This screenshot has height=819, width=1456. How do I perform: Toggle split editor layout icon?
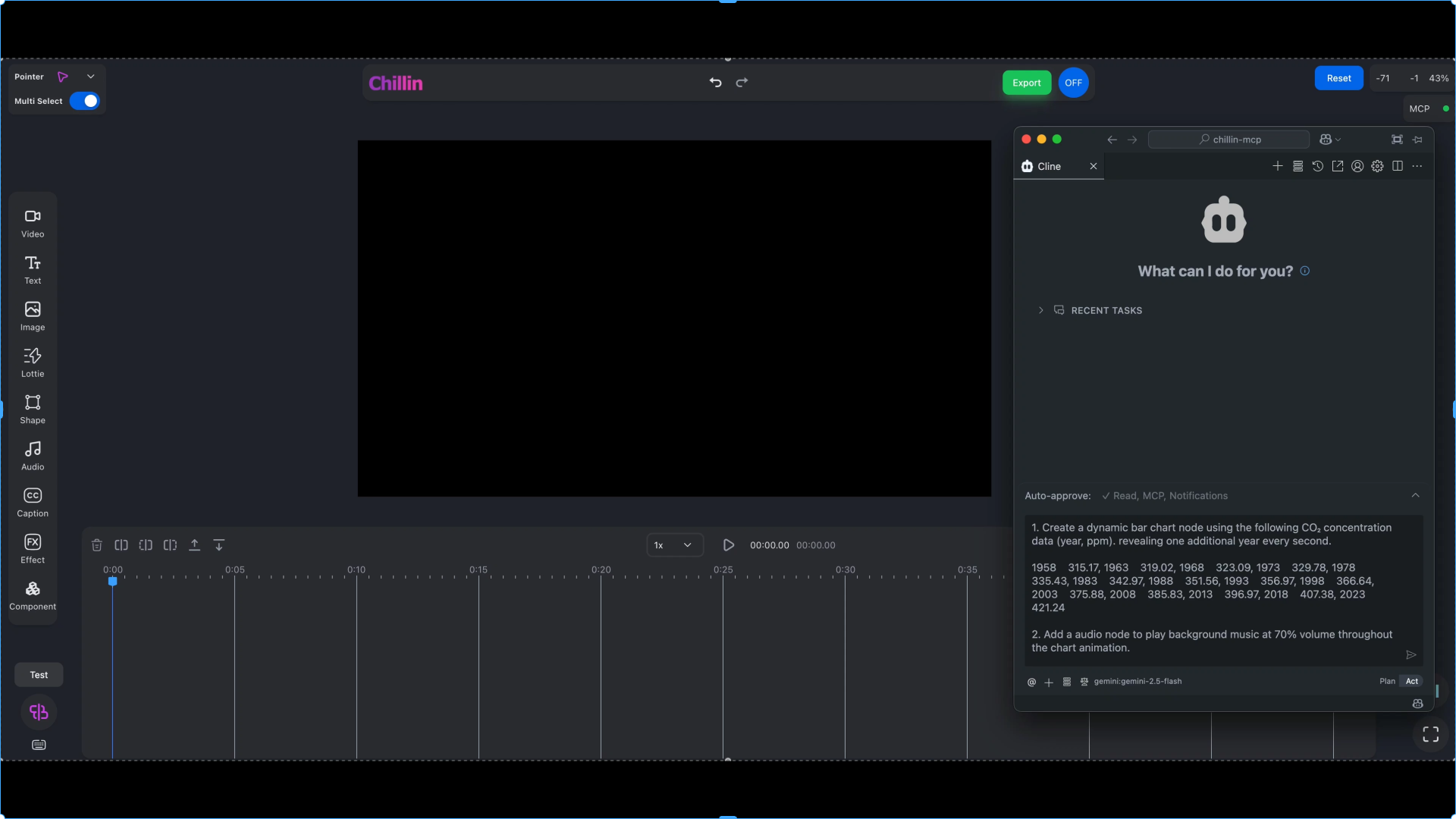tap(1398, 166)
